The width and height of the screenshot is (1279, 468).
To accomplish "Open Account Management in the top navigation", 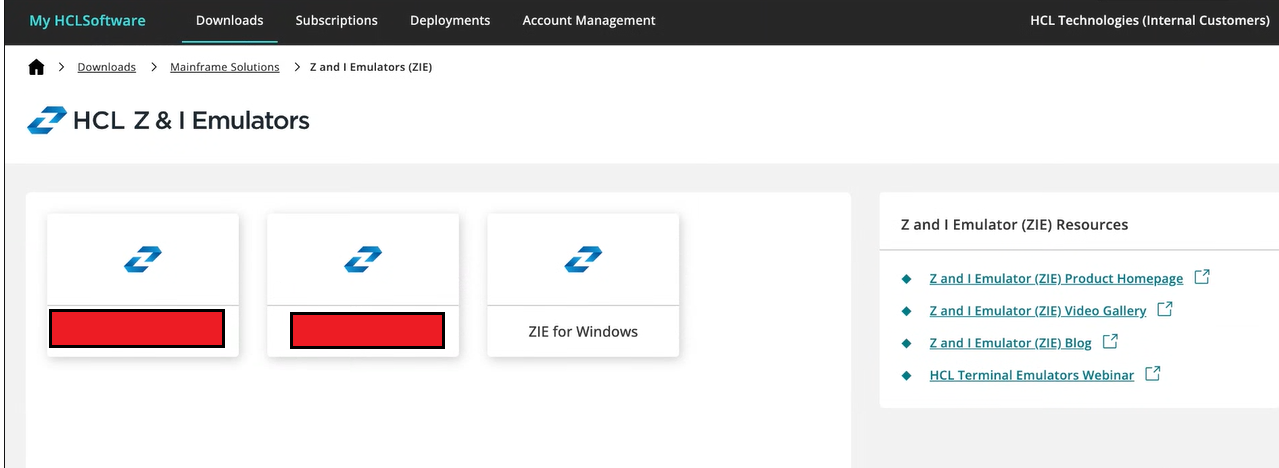I will click(589, 20).
